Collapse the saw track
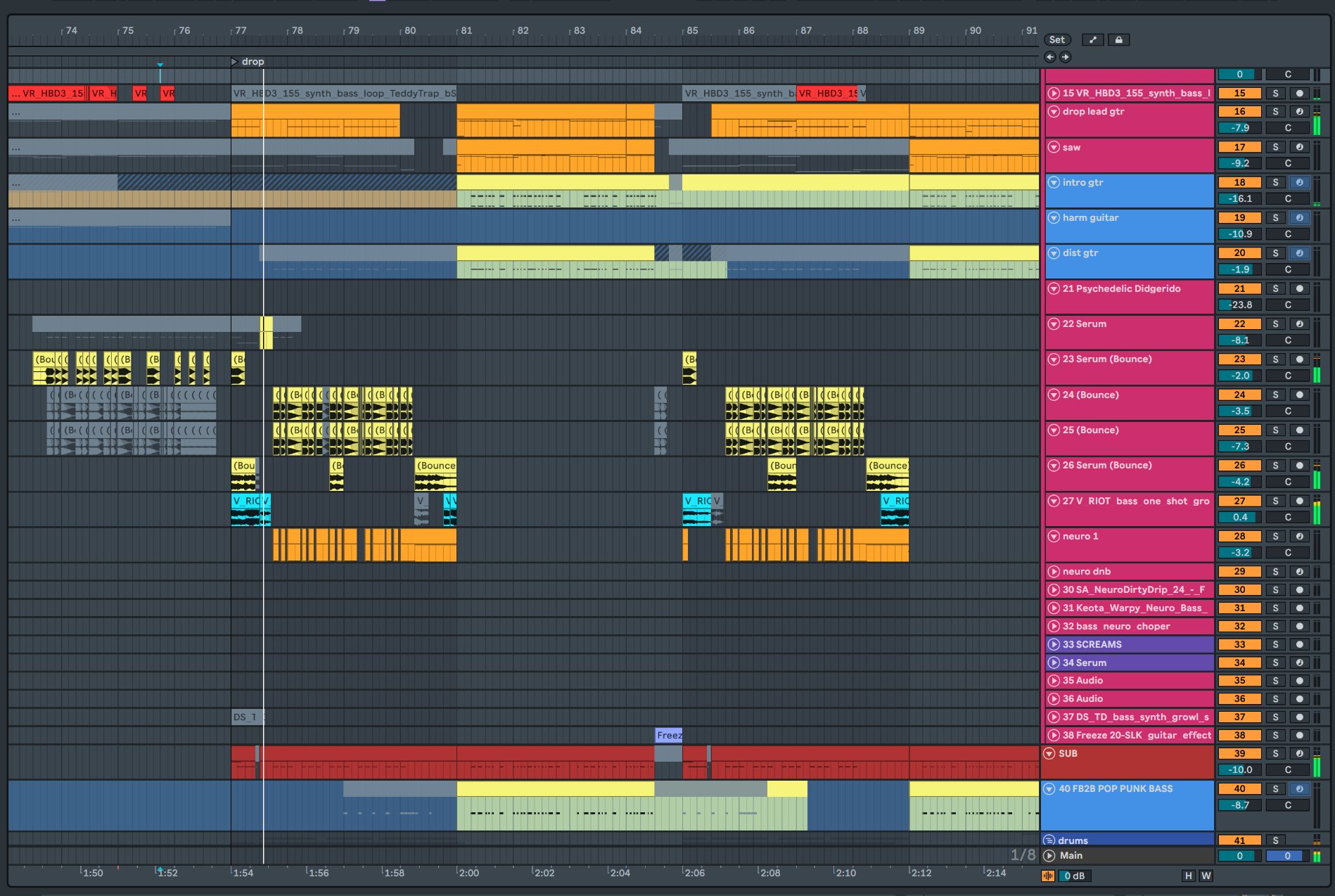This screenshot has height=896, width=1335. click(x=1054, y=147)
